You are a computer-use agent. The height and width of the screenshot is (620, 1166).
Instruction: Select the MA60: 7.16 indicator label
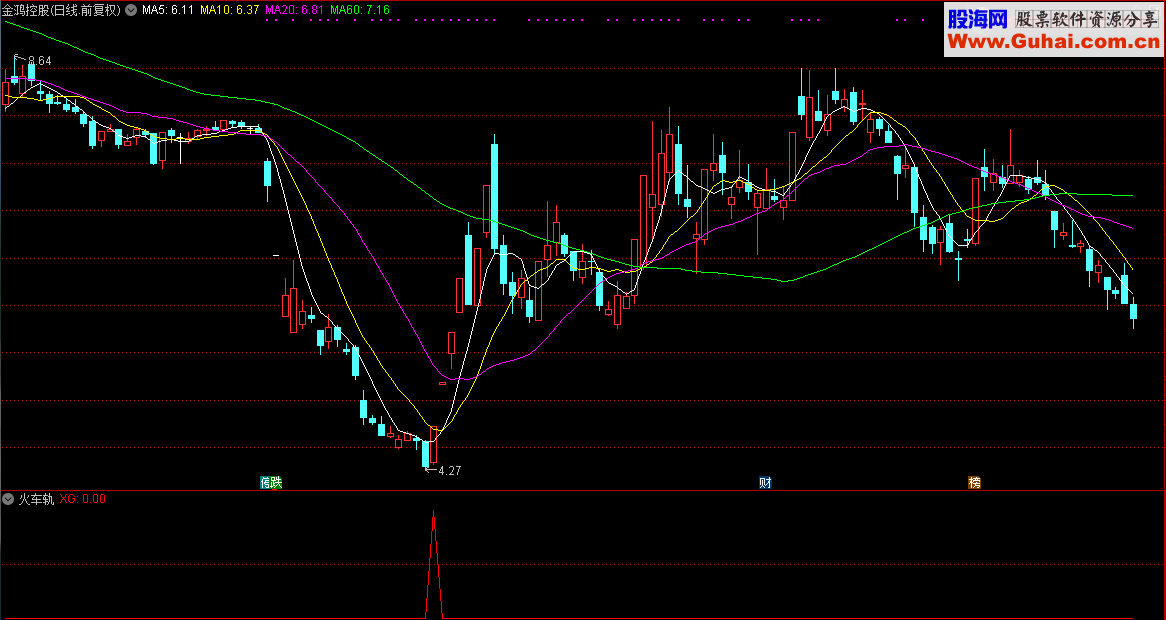[x=360, y=10]
